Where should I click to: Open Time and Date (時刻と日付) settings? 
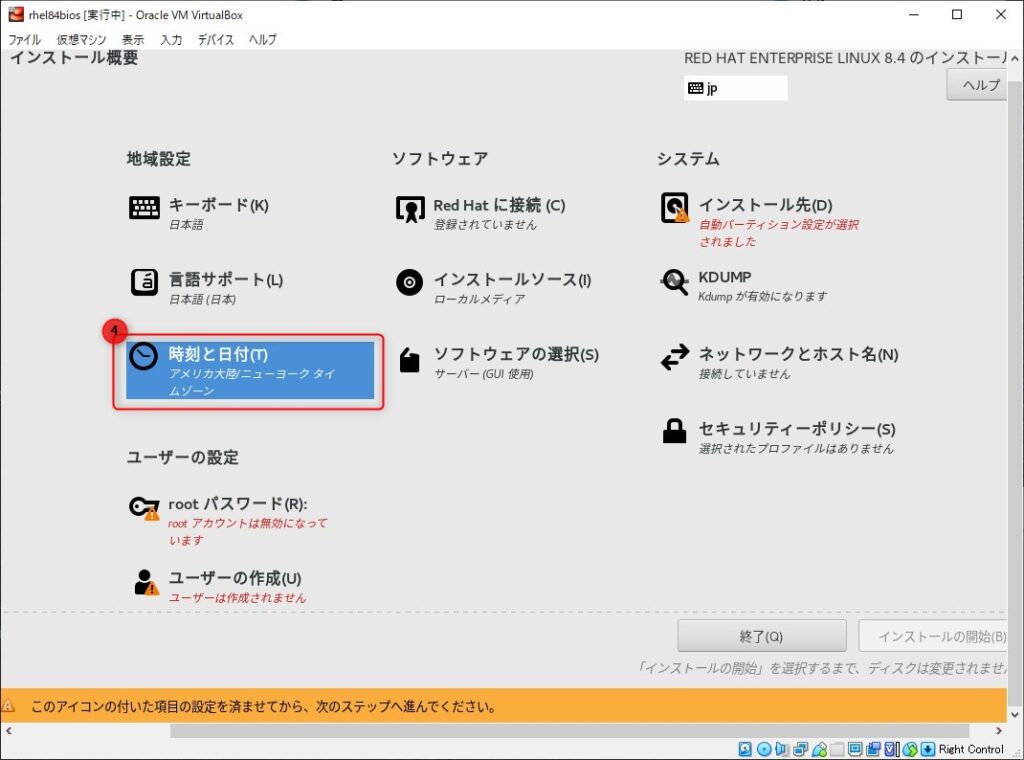click(250, 370)
